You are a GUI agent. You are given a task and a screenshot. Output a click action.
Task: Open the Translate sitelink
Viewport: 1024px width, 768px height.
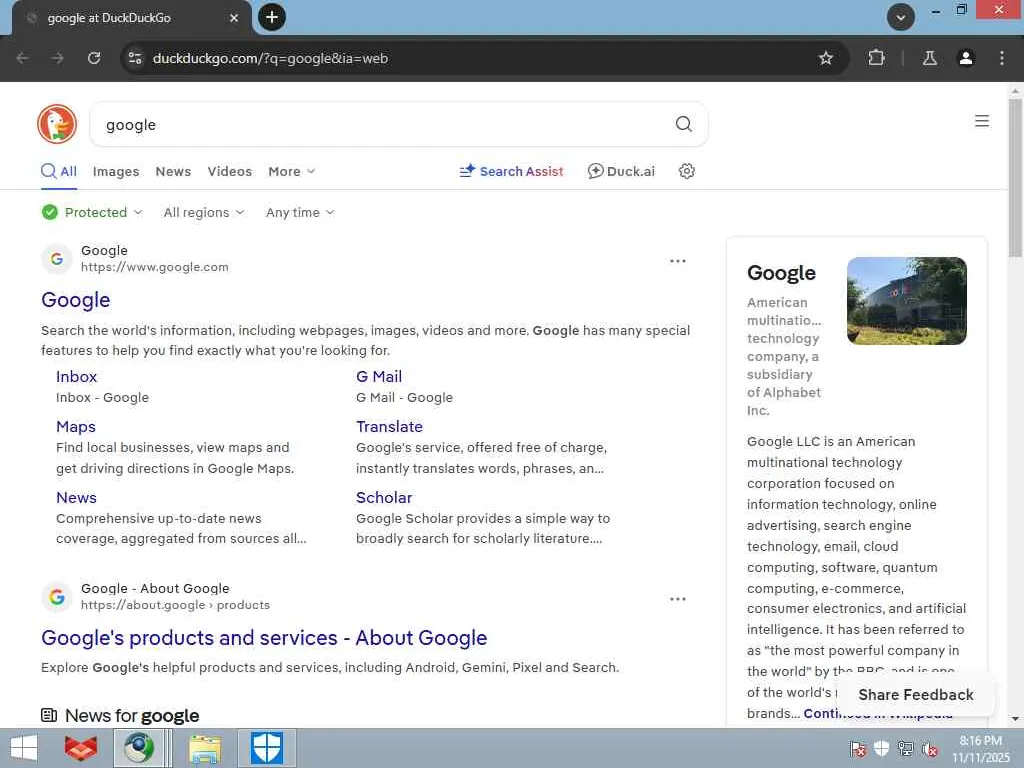[x=389, y=426]
